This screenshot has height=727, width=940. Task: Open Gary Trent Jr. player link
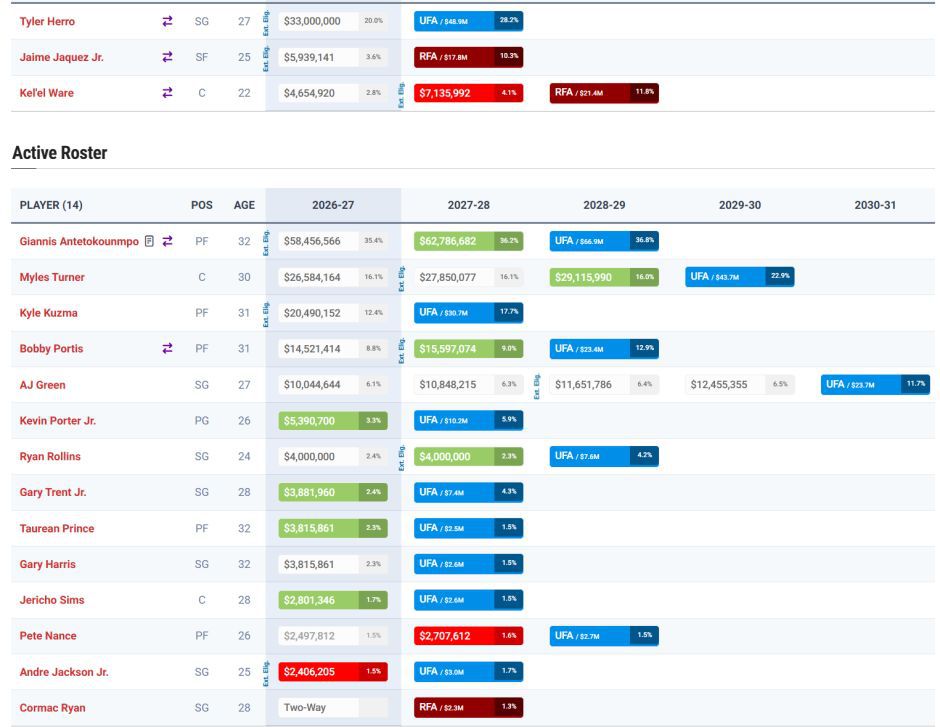(53, 492)
